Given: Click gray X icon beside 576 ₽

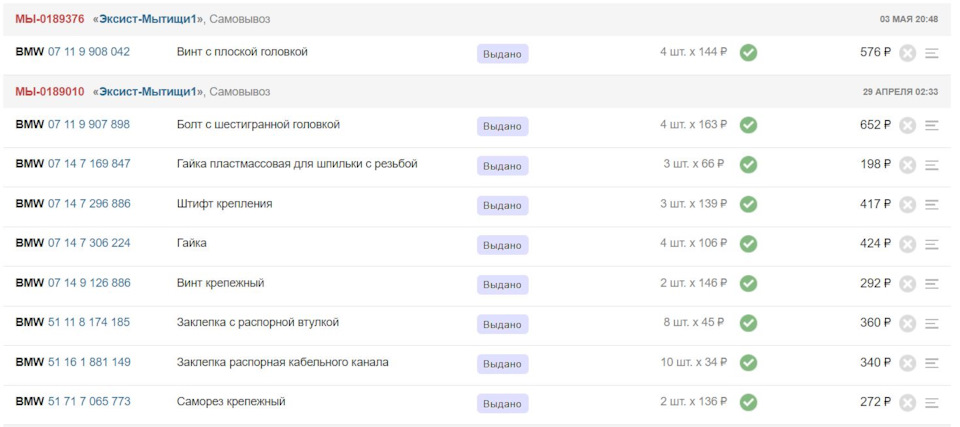Looking at the screenshot, I should click(907, 53).
